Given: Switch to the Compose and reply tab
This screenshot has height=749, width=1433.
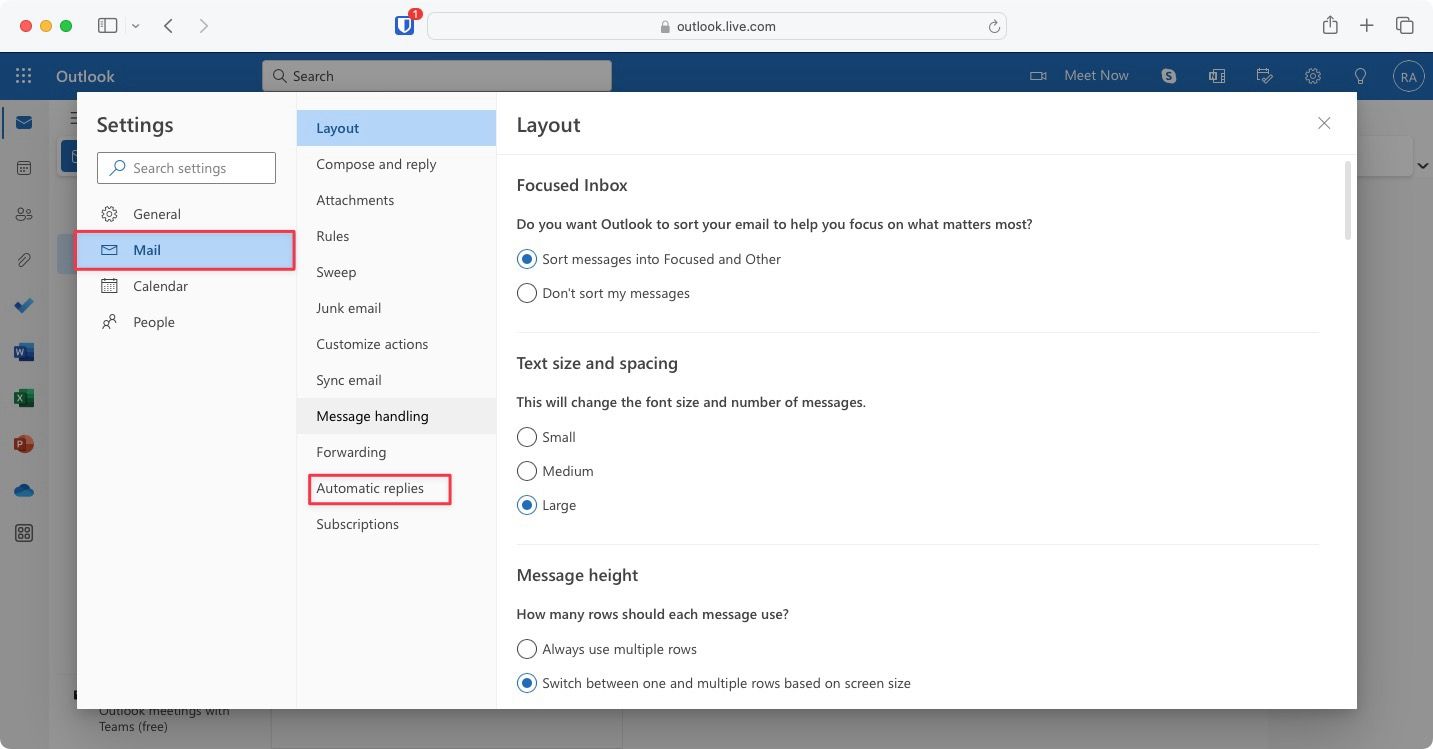Looking at the screenshot, I should pos(376,164).
